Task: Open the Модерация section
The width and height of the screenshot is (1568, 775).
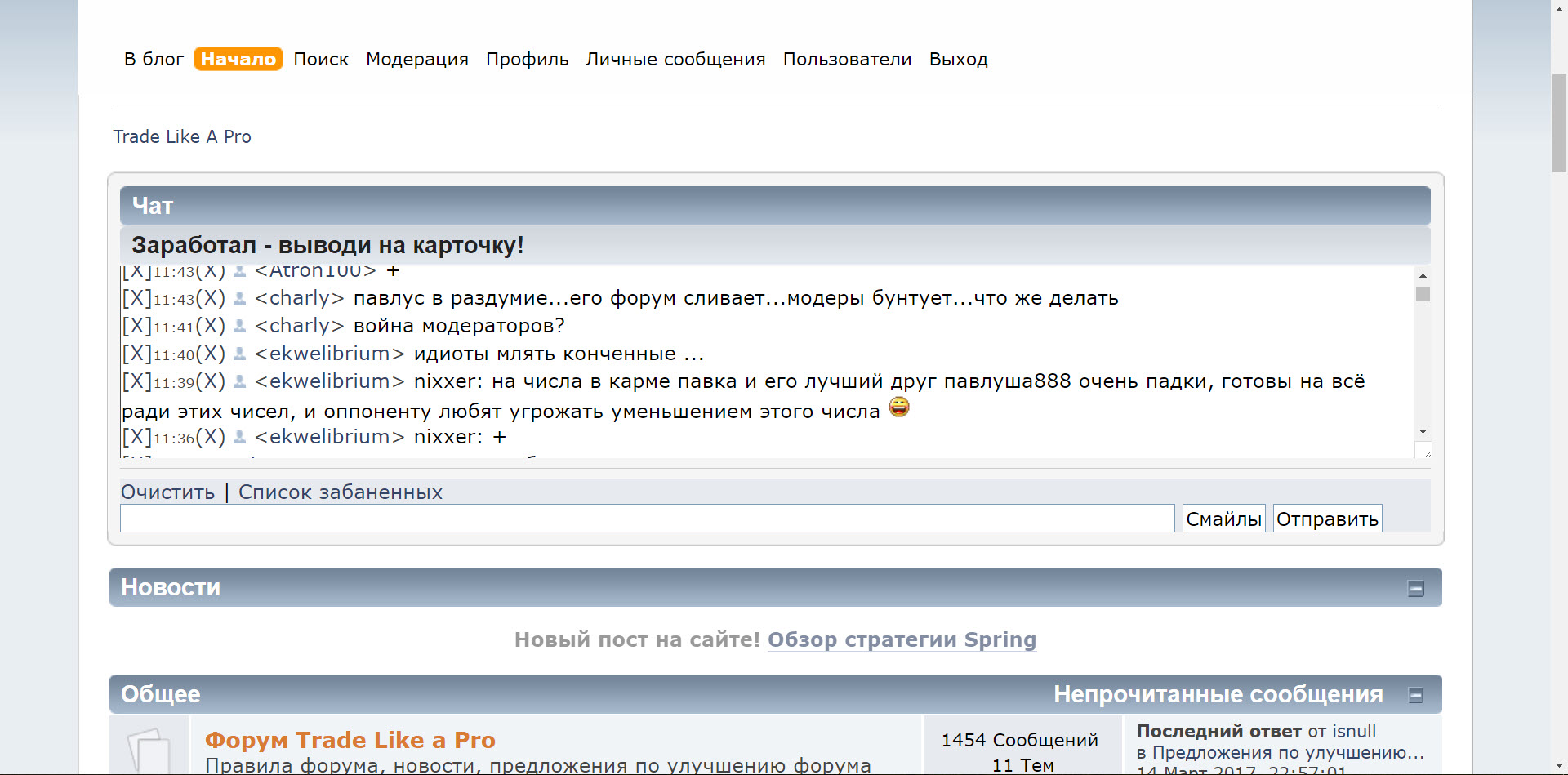Action: [417, 59]
